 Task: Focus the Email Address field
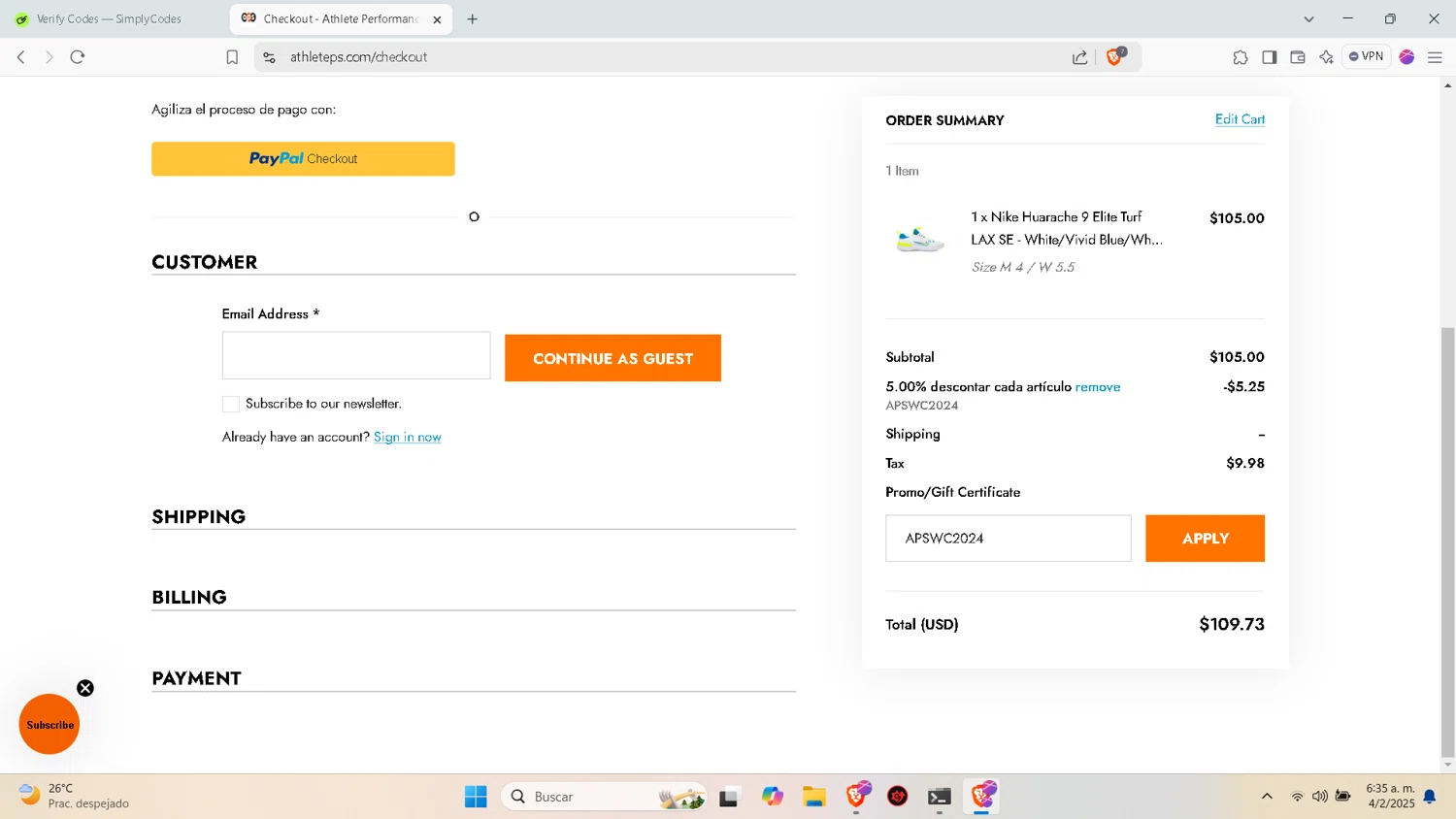click(356, 355)
